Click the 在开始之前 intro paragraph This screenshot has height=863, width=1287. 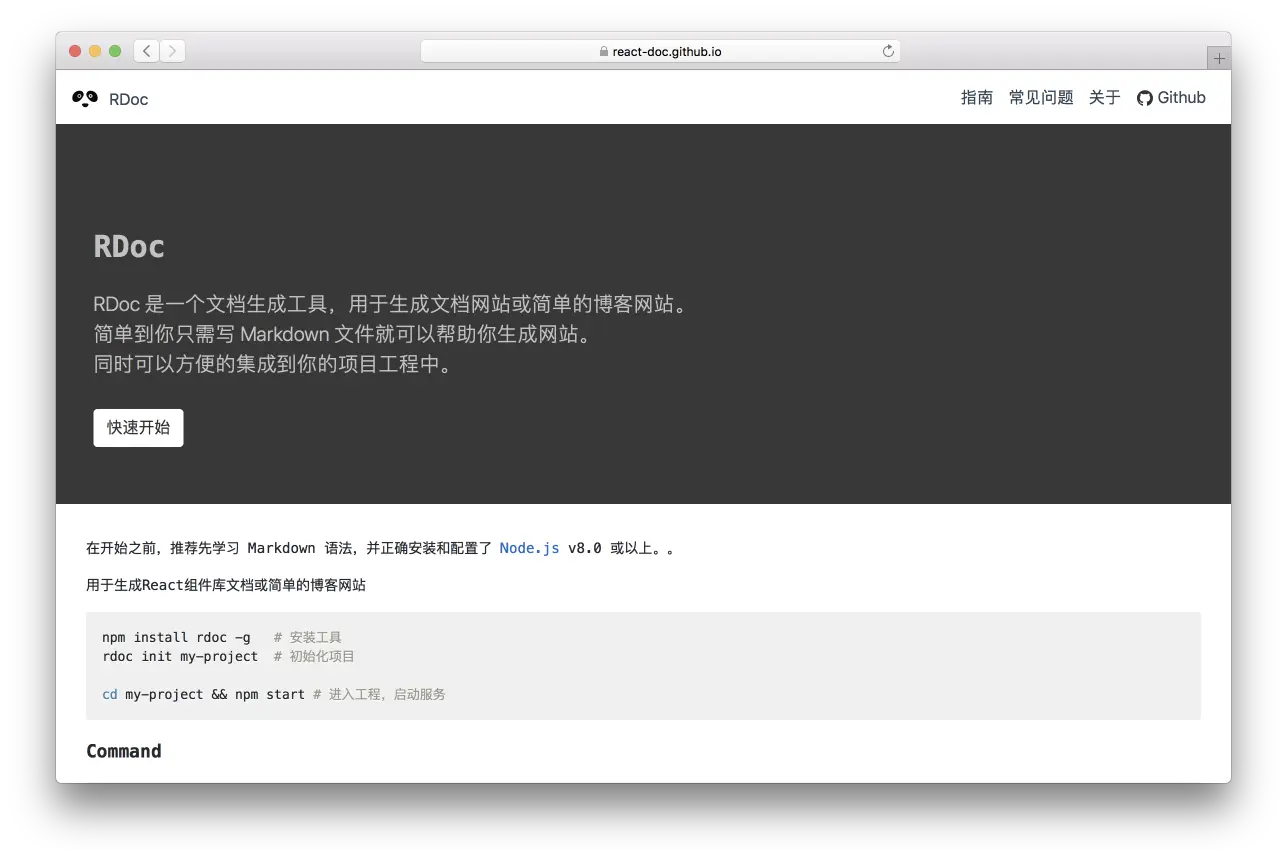[380, 548]
